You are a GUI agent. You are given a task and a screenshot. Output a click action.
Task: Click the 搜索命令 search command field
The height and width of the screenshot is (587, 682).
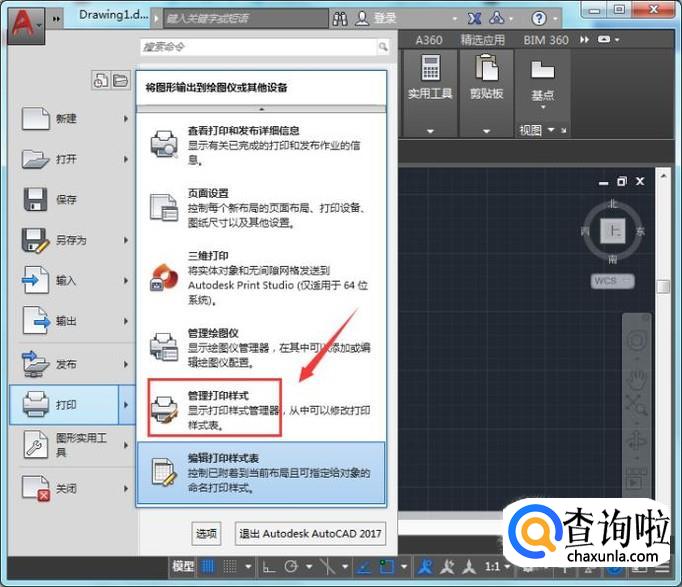[x=258, y=47]
